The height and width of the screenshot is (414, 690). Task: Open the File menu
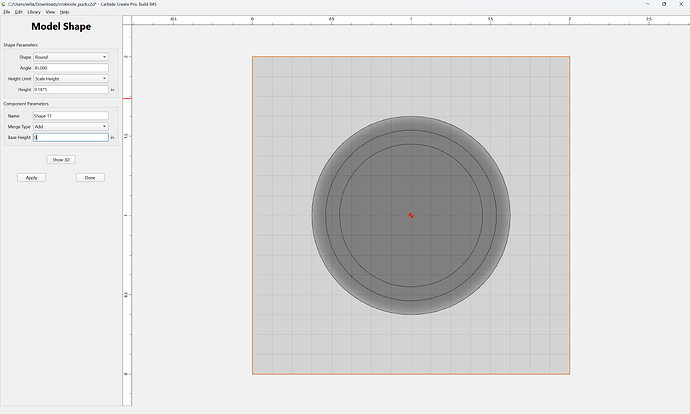[x=7, y=12]
